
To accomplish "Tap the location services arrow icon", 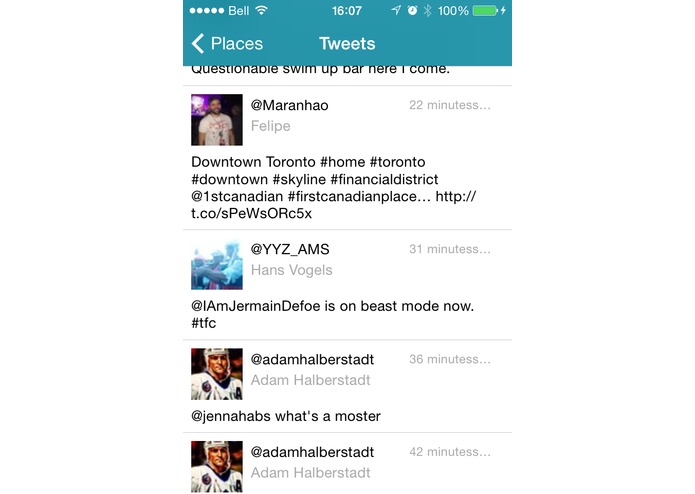I will click(396, 10).
